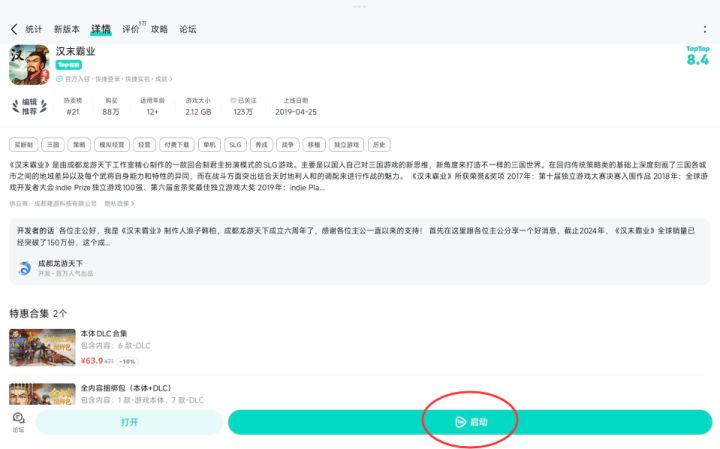Open the 全内容捆绑包 bundle thumbnail
This screenshot has width=720, height=449.
(42, 394)
